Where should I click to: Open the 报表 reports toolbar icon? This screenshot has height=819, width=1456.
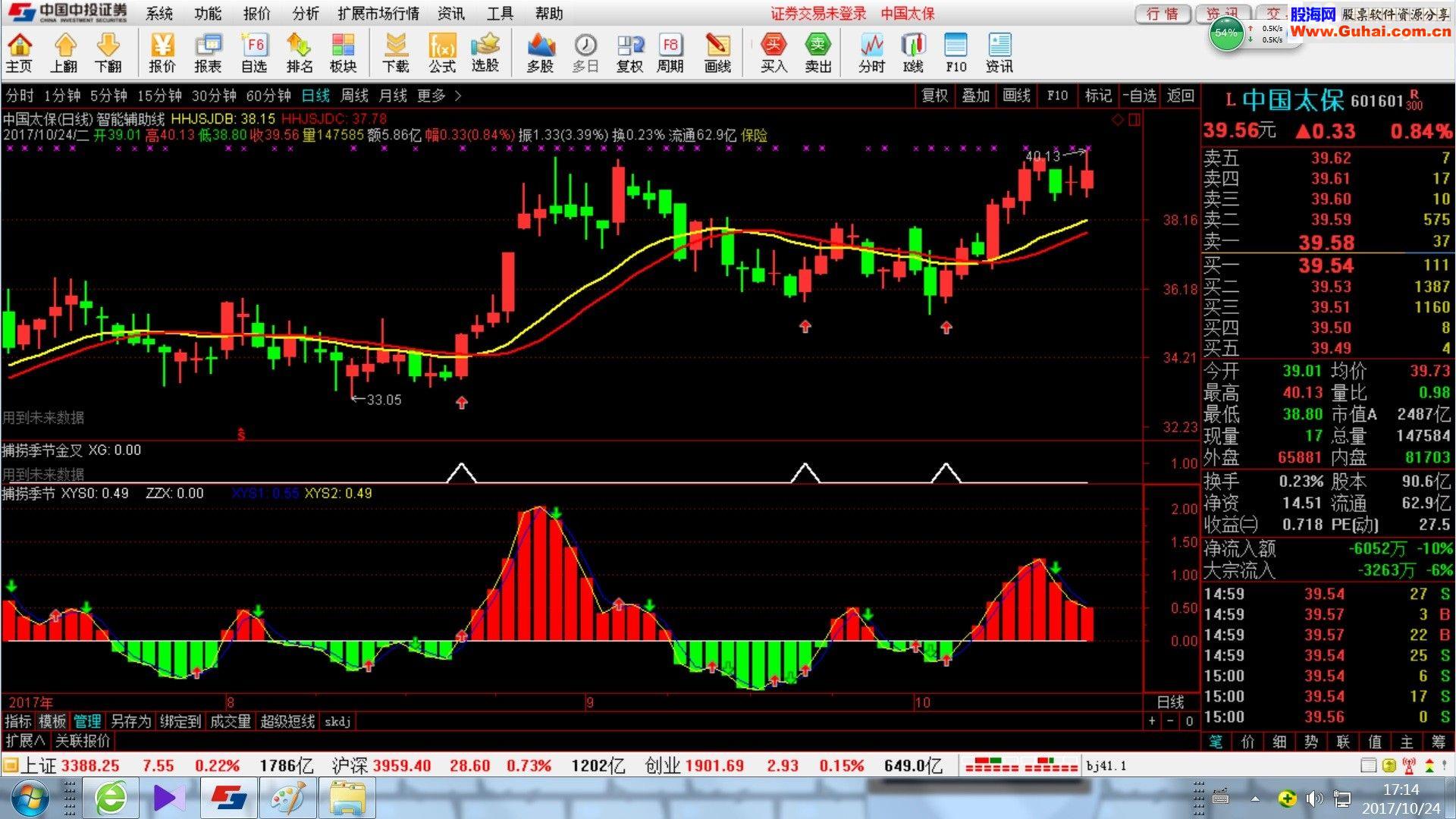tap(208, 53)
